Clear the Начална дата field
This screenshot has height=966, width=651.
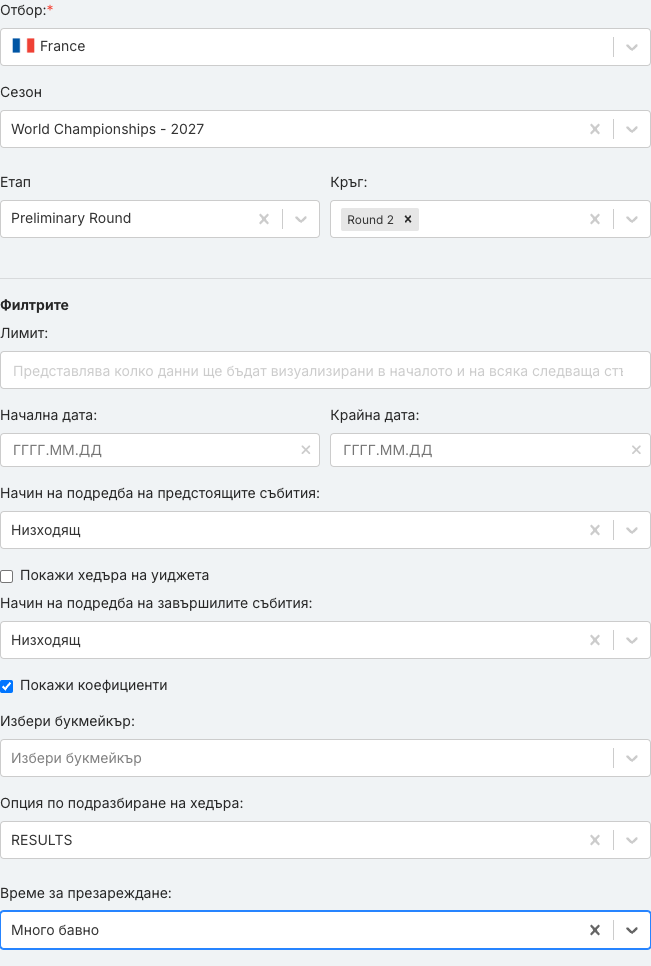pos(305,450)
